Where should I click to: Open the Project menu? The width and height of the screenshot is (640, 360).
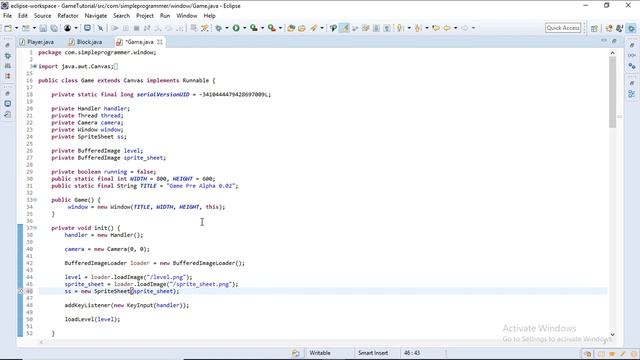[x=144, y=16]
